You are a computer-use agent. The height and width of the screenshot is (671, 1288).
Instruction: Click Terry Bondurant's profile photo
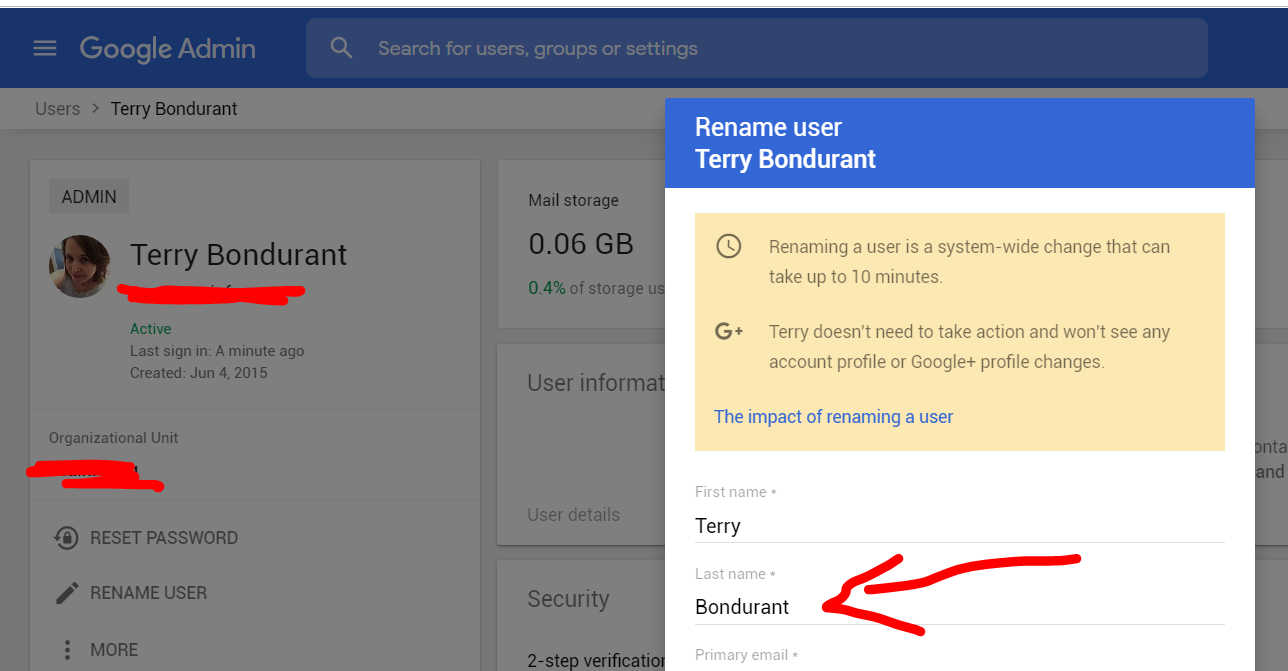[x=79, y=266]
